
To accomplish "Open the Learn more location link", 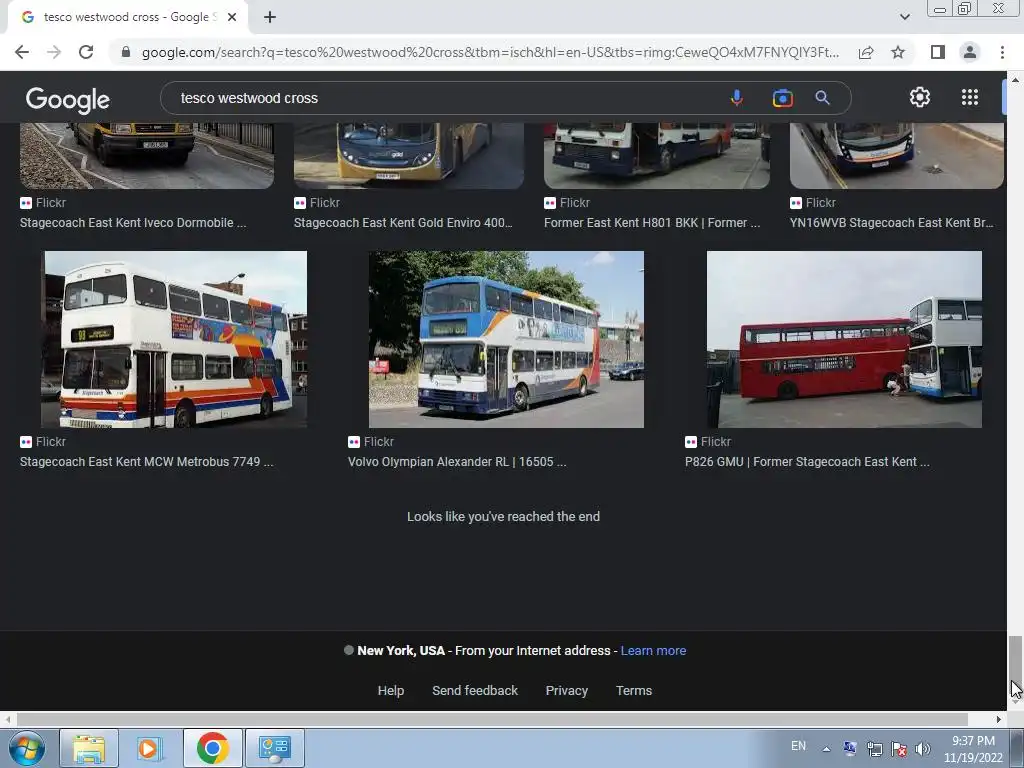I will click(653, 650).
